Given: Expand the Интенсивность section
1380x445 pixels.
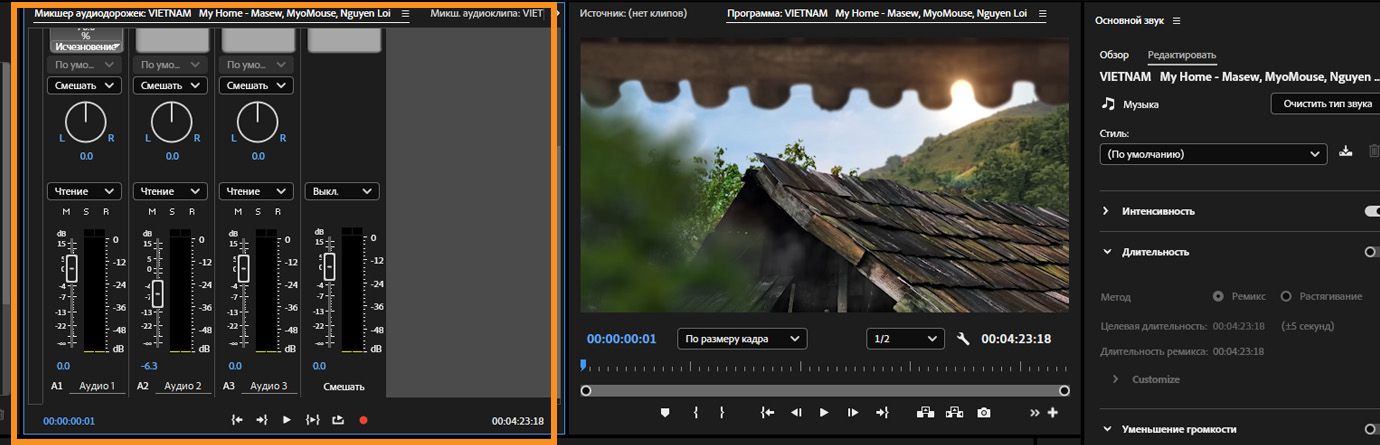Looking at the screenshot, I should pos(1106,211).
